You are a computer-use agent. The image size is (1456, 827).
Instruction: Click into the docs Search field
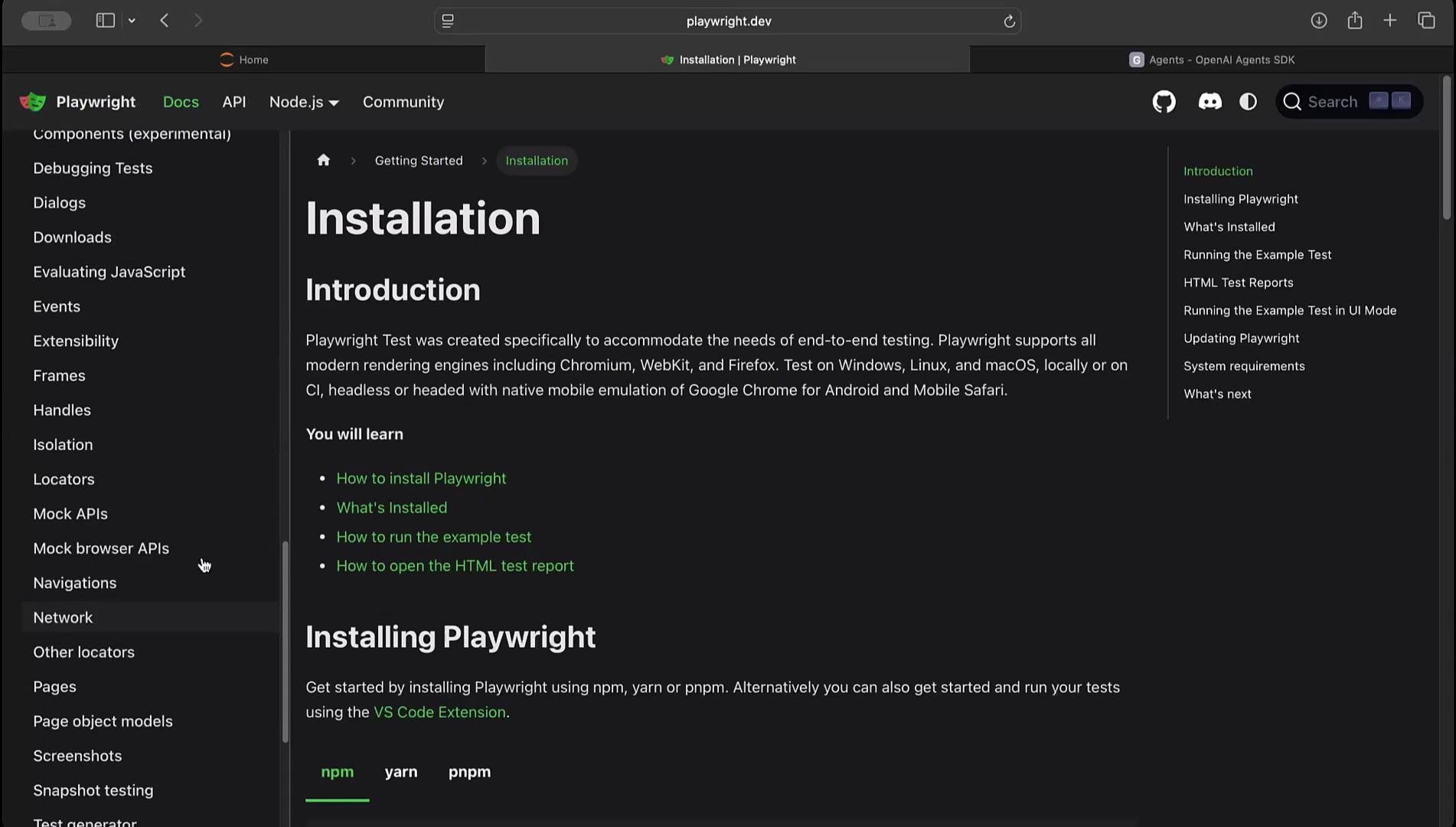click(1349, 102)
